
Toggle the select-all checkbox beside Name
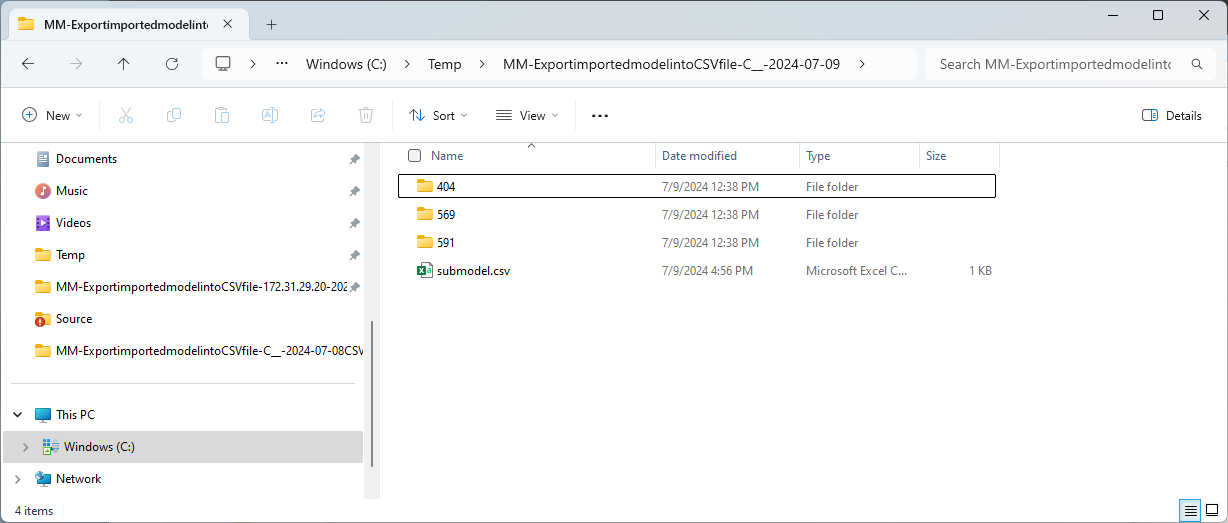click(x=414, y=156)
